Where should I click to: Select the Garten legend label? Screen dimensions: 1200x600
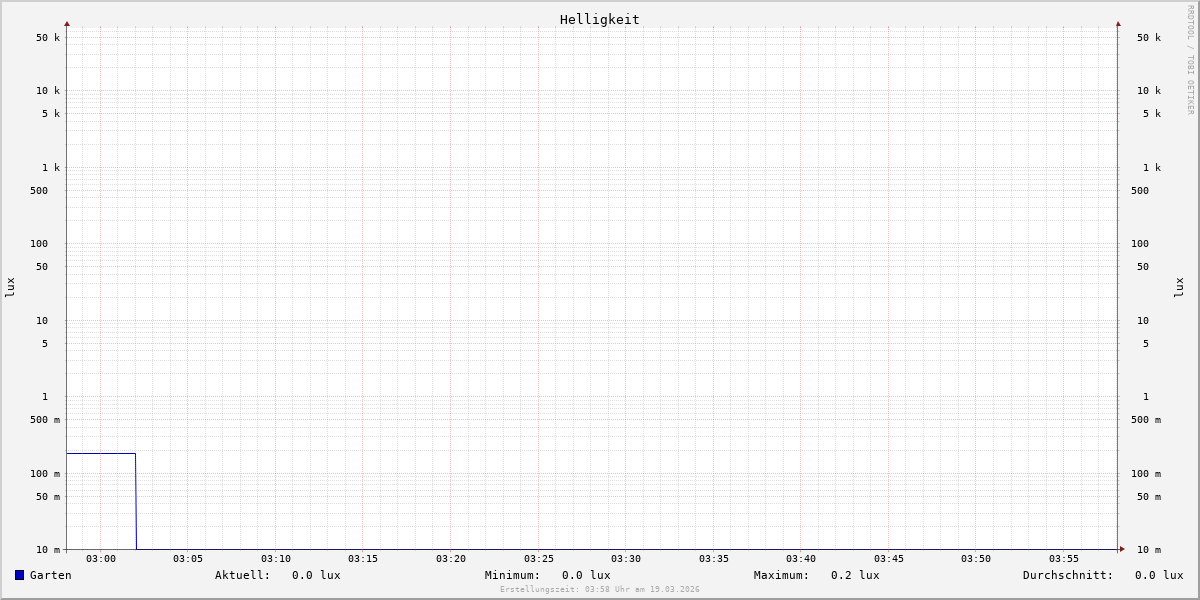point(51,575)
